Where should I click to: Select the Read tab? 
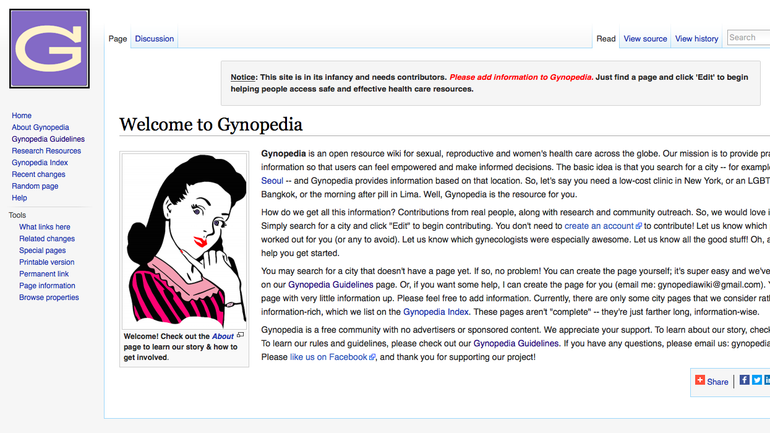click(606, 39)
